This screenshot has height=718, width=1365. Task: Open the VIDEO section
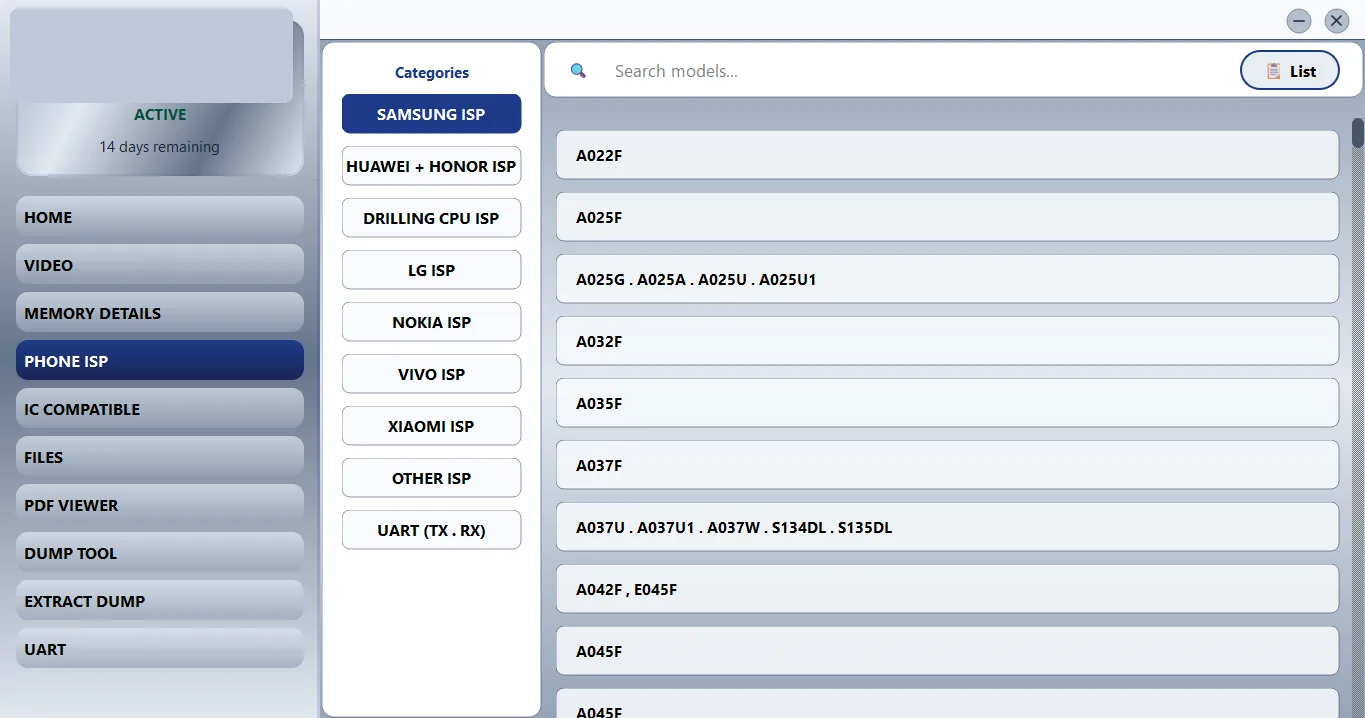(160, 265)
